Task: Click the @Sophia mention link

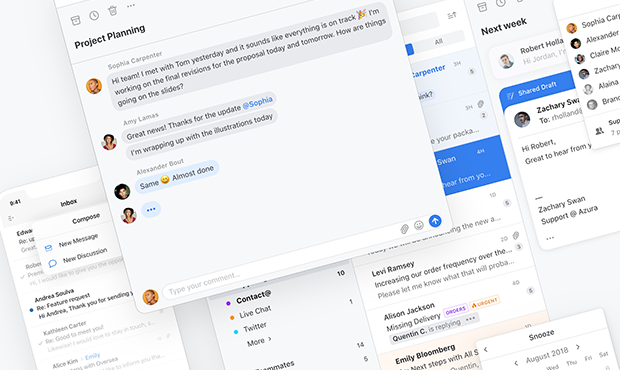Action: [x=257, y=103]
